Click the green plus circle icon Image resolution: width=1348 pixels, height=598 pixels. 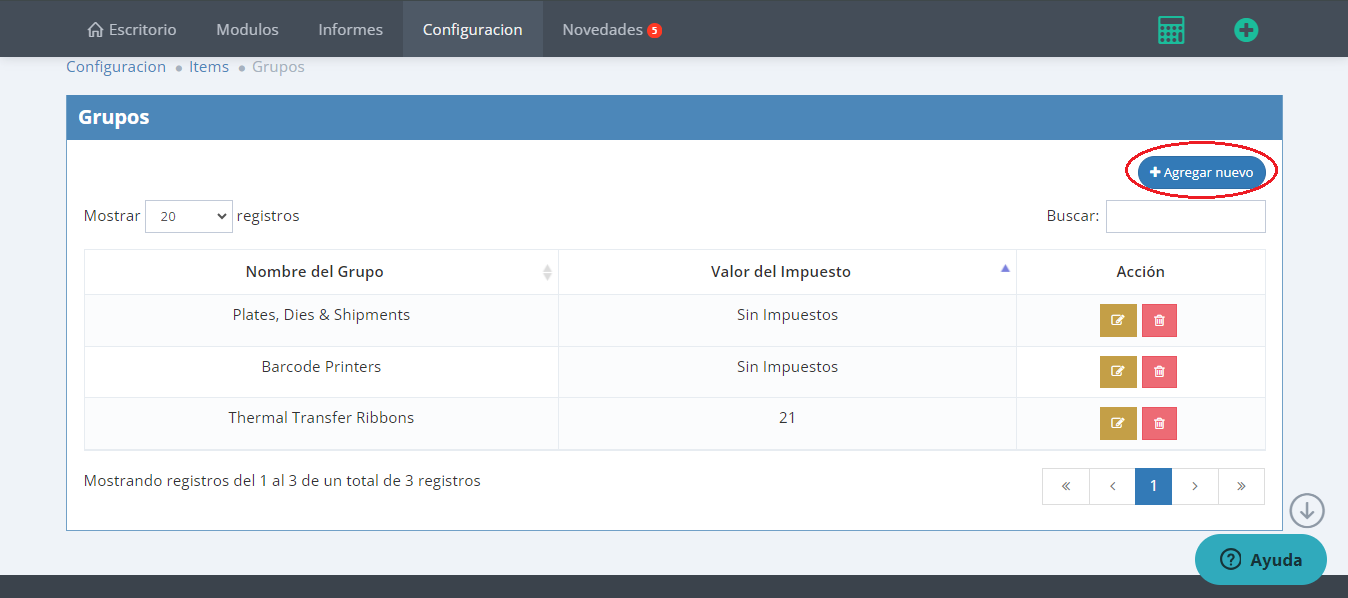point(1245,30)
